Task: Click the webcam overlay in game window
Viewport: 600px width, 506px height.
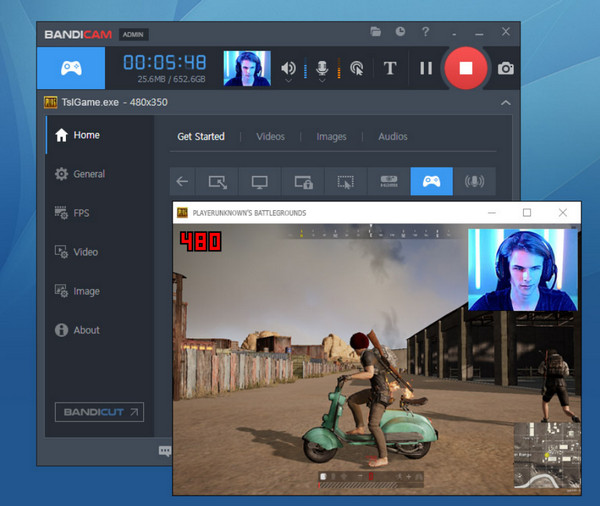Action: (x=523, y=270)
